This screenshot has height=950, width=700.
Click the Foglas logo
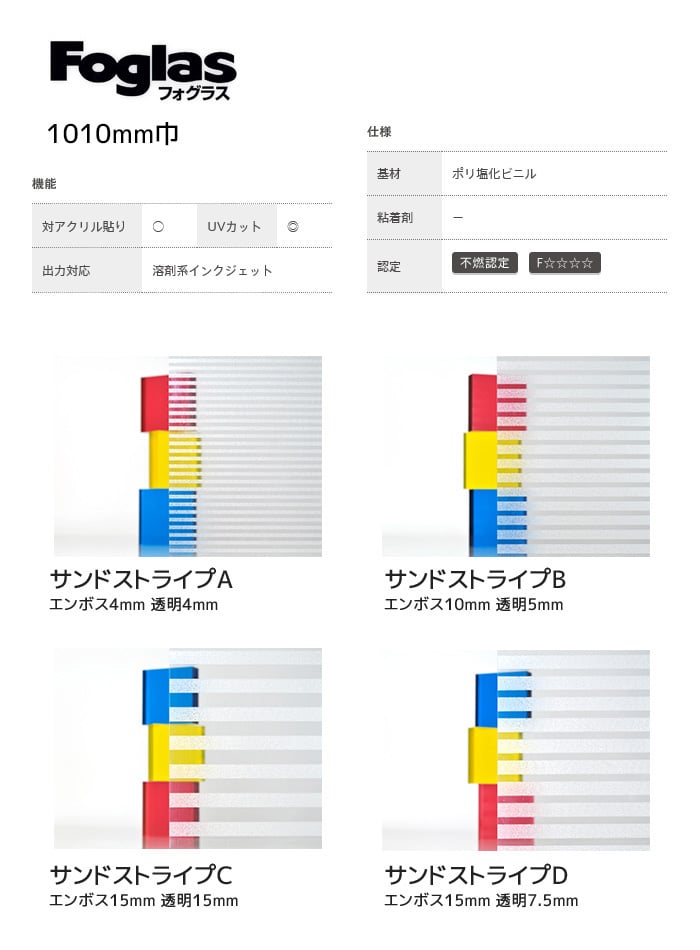click(143, 70)
